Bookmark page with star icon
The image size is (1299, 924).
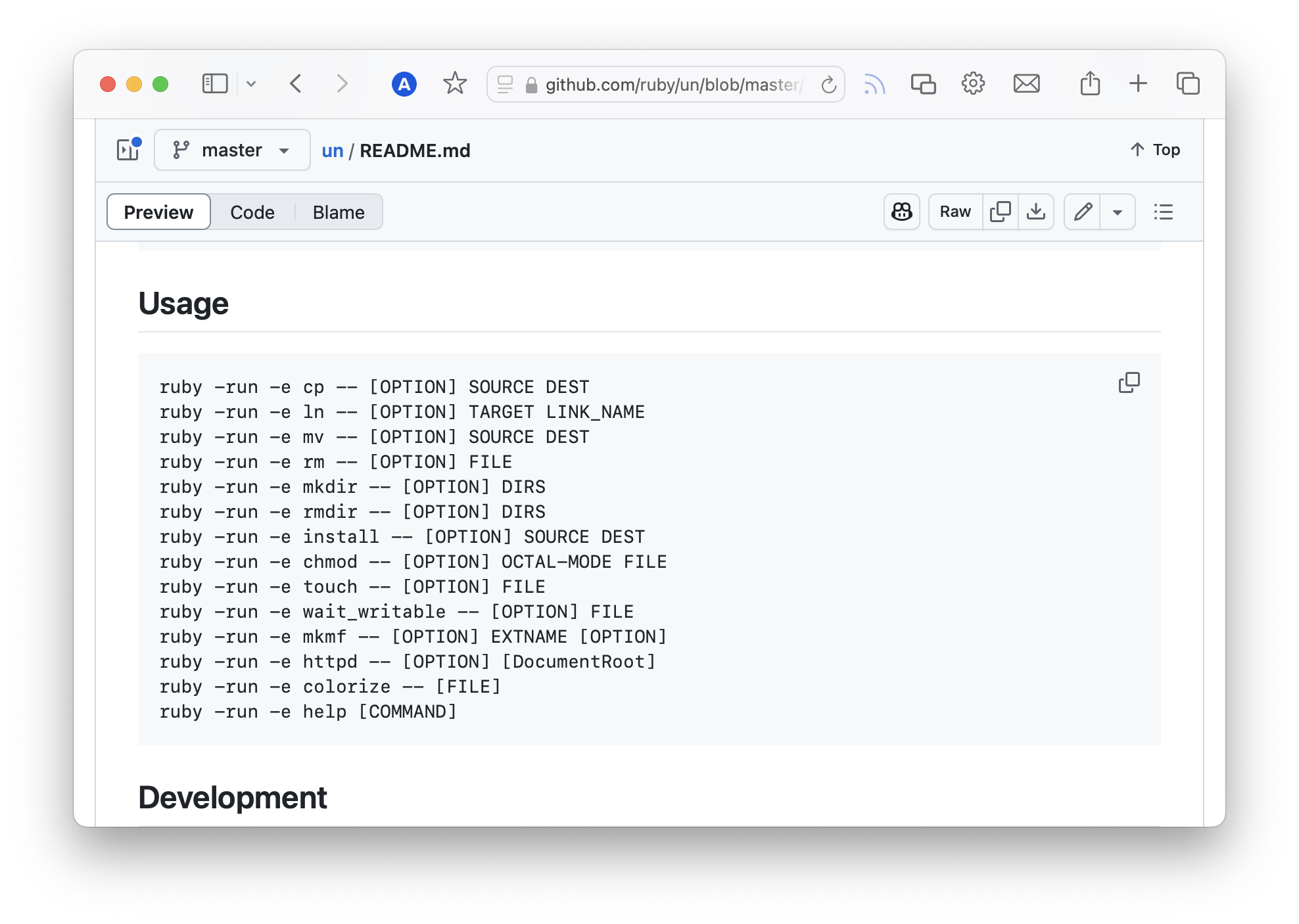(x=455, y=83)
